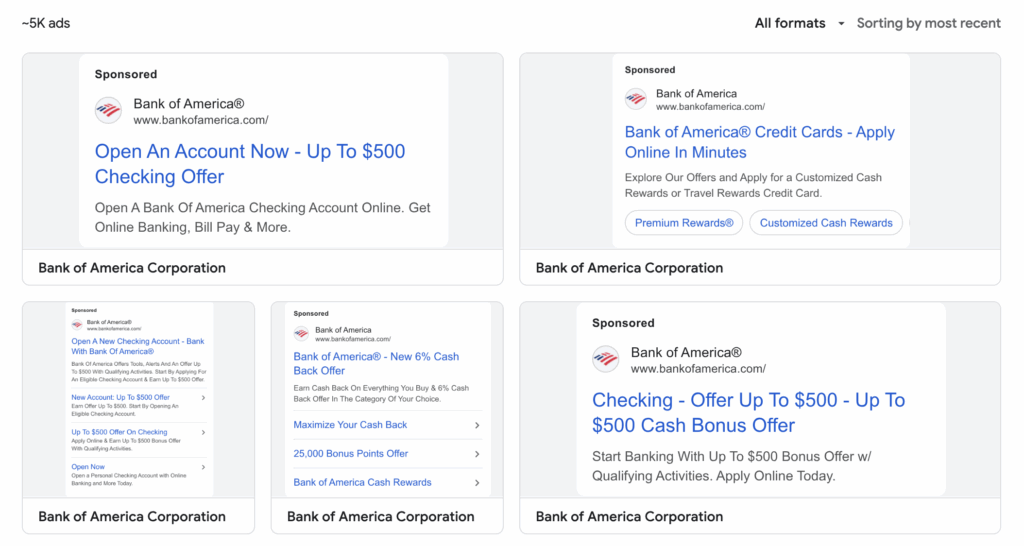1024x546 pixels.
Task: Click chevron beside Maximize Your Cash Back
Action: point(477,425)
